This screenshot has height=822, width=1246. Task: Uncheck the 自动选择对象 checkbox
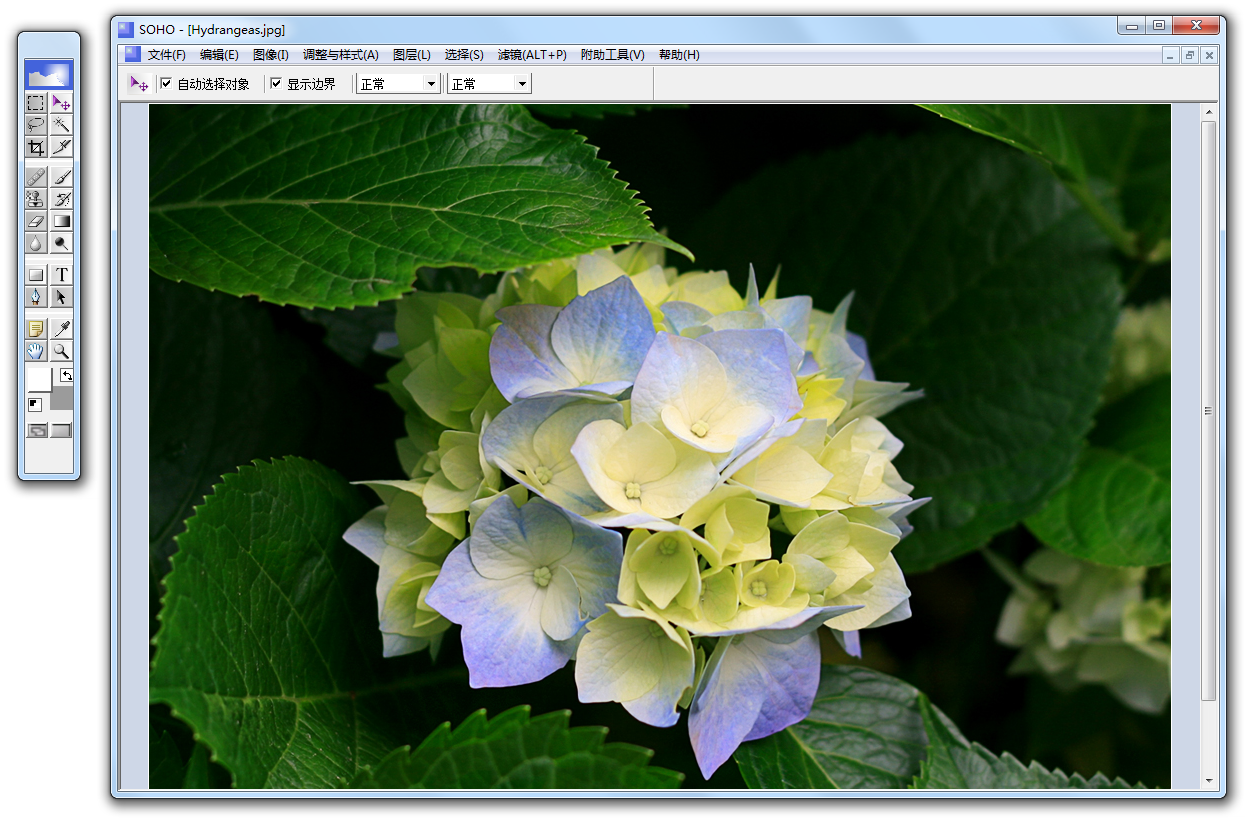[x=166, y=84]
